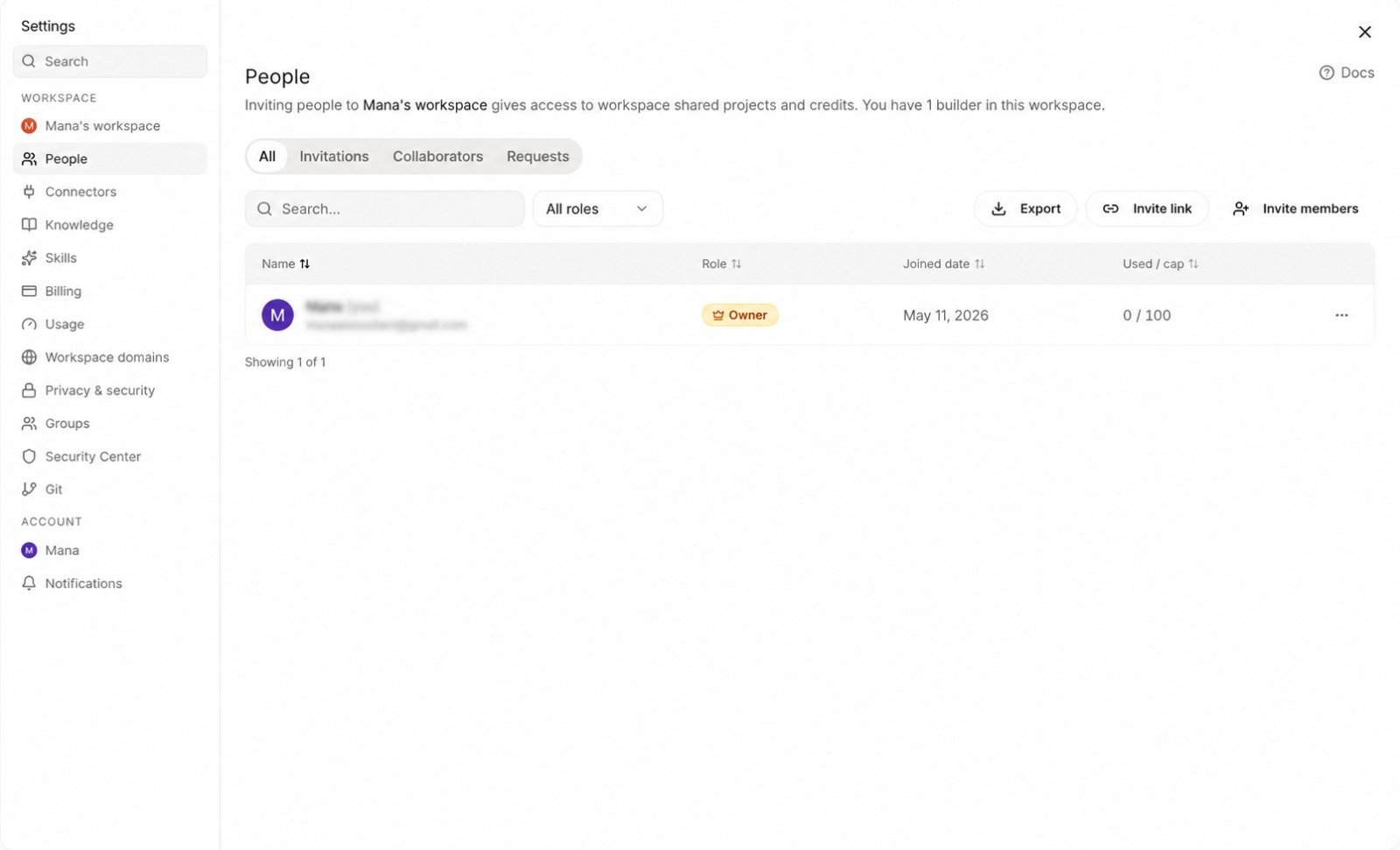Click the 0 / 100 usage value
Screen dimensions: 1400x850
click(x=1146, y=315)
